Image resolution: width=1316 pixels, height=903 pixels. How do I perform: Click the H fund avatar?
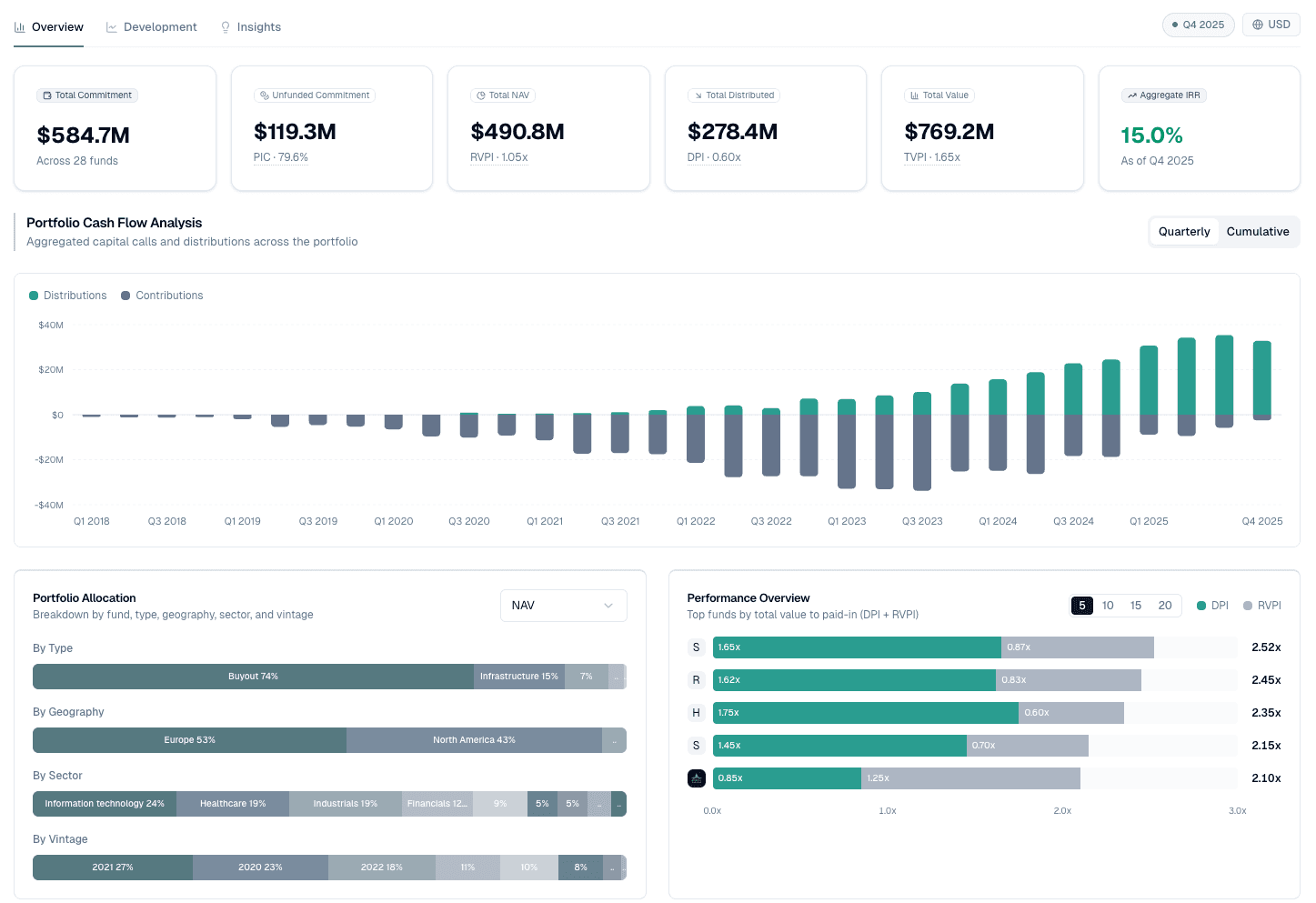(697, 713)
